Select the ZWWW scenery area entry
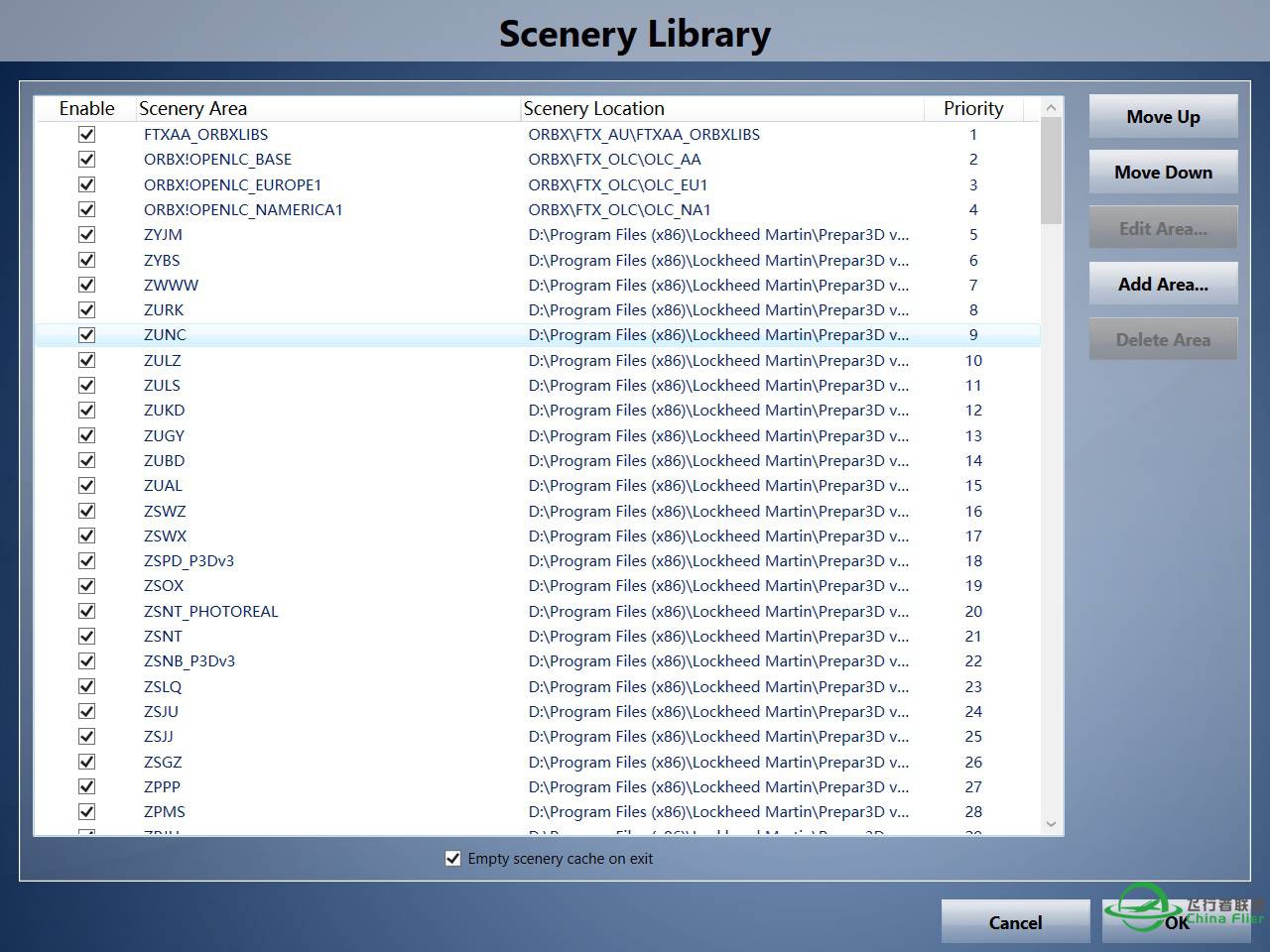 [172, 286]
